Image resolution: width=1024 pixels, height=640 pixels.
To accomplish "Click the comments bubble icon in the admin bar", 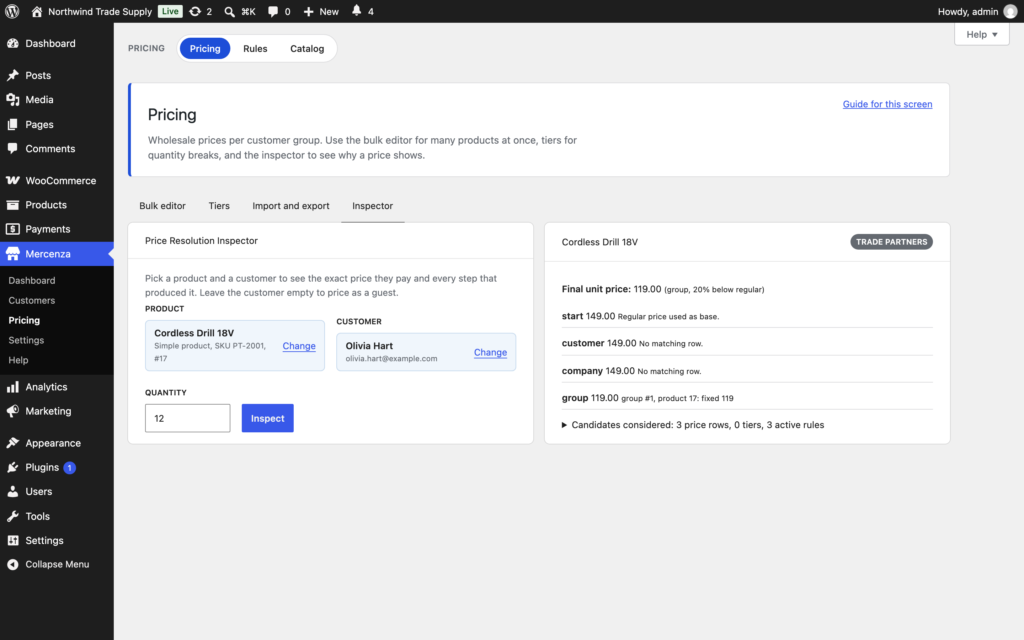I will (273, 11).
